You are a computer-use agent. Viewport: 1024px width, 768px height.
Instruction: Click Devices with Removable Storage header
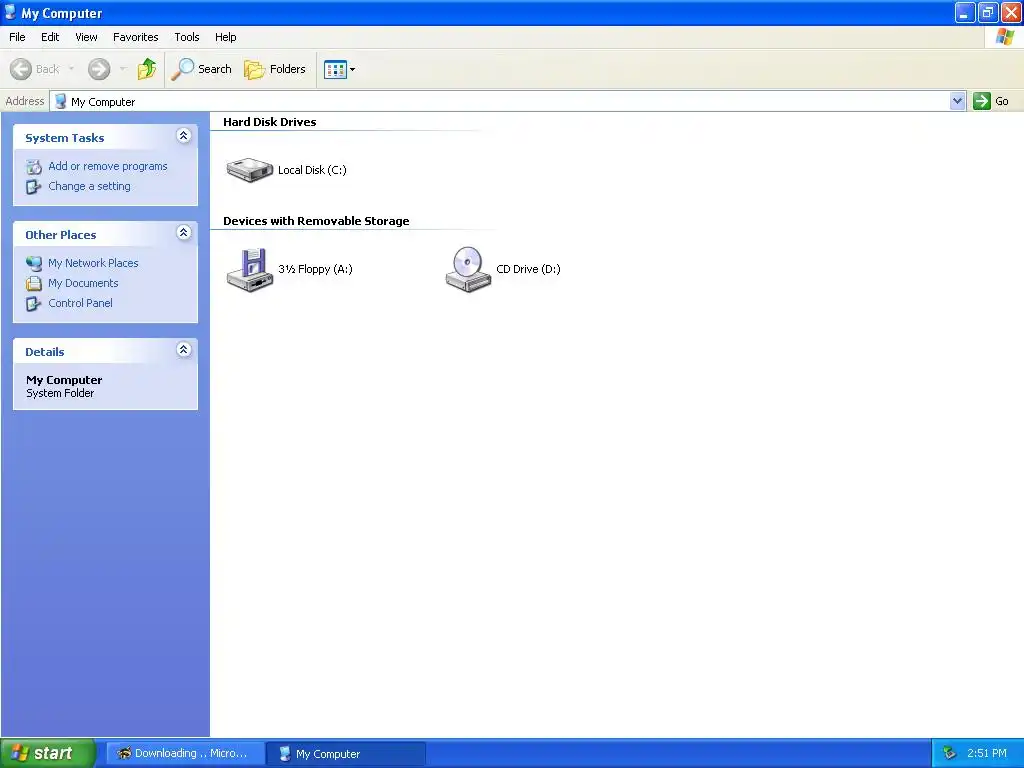316,221
